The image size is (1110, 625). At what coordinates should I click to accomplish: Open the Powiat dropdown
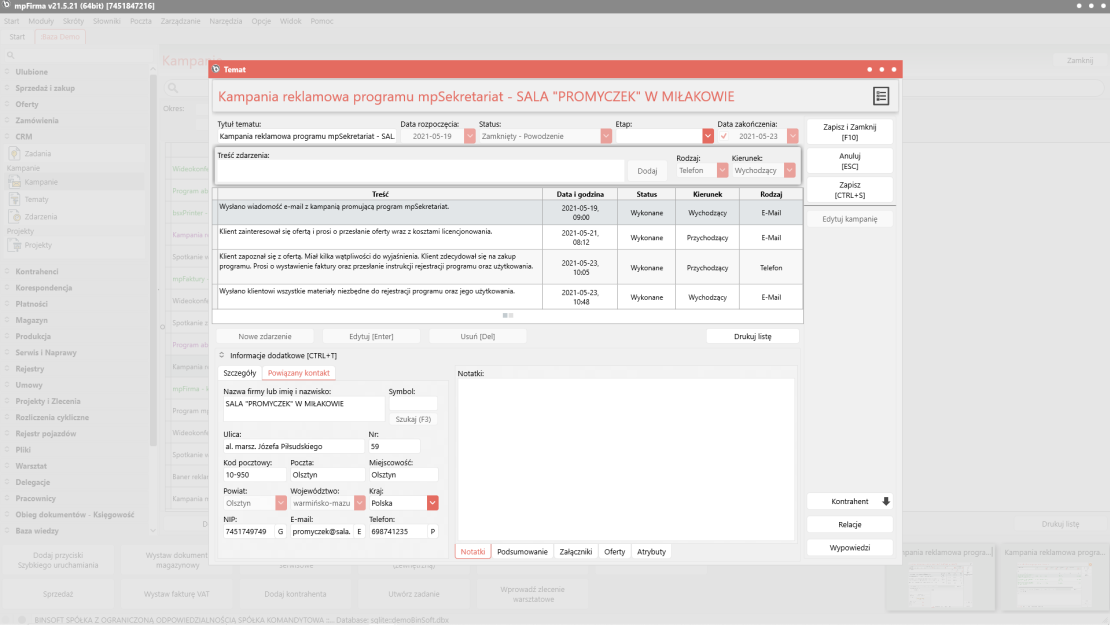pyautogui.click(x=280, y=503)
